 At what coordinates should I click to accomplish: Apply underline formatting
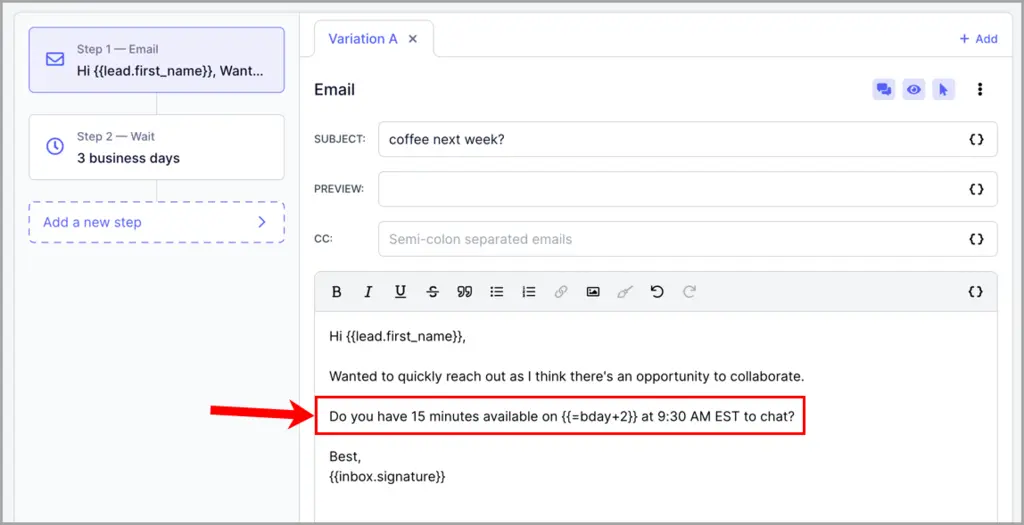tap(400, 292)
